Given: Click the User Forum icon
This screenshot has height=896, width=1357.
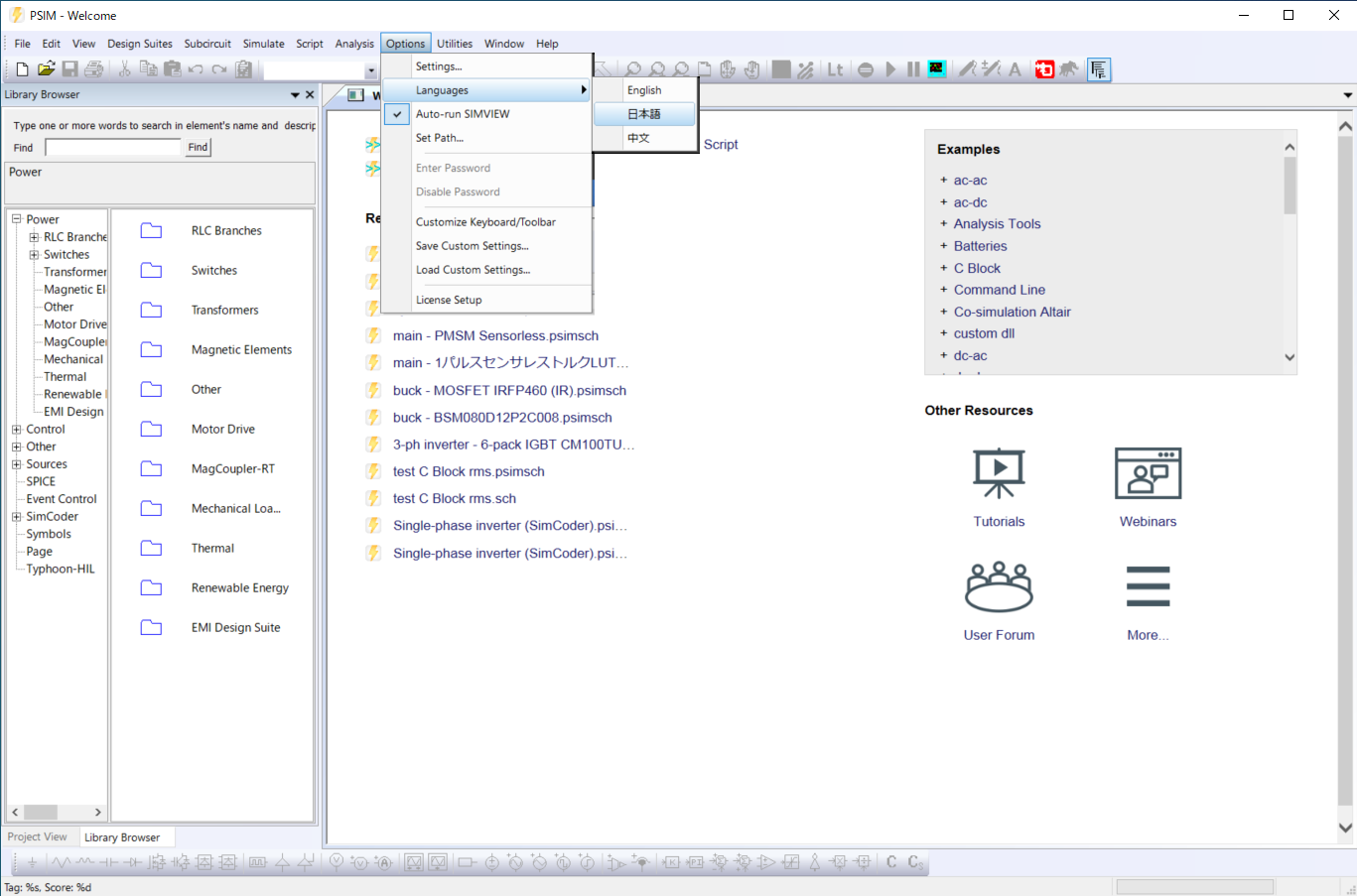Looking at the screenshot, I should pos(999,586).
